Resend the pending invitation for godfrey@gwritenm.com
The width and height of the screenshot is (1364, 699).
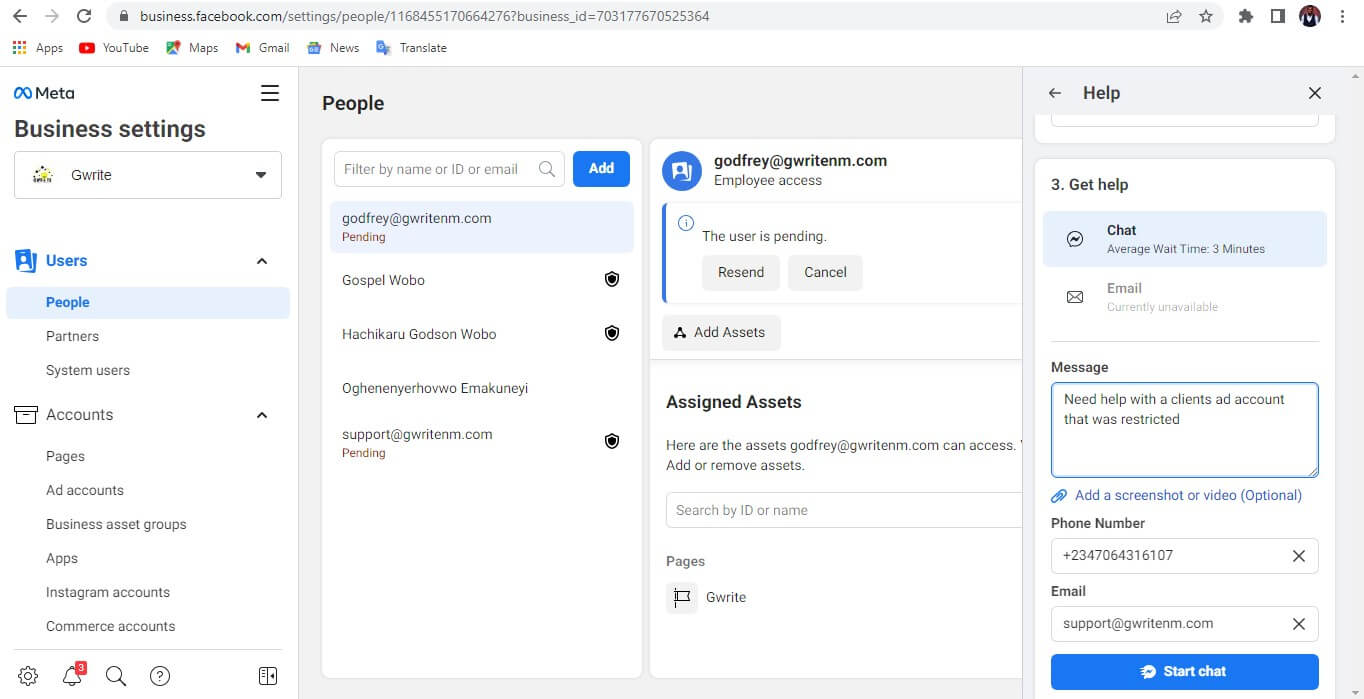pyautogui.click(x=740, y=272)
